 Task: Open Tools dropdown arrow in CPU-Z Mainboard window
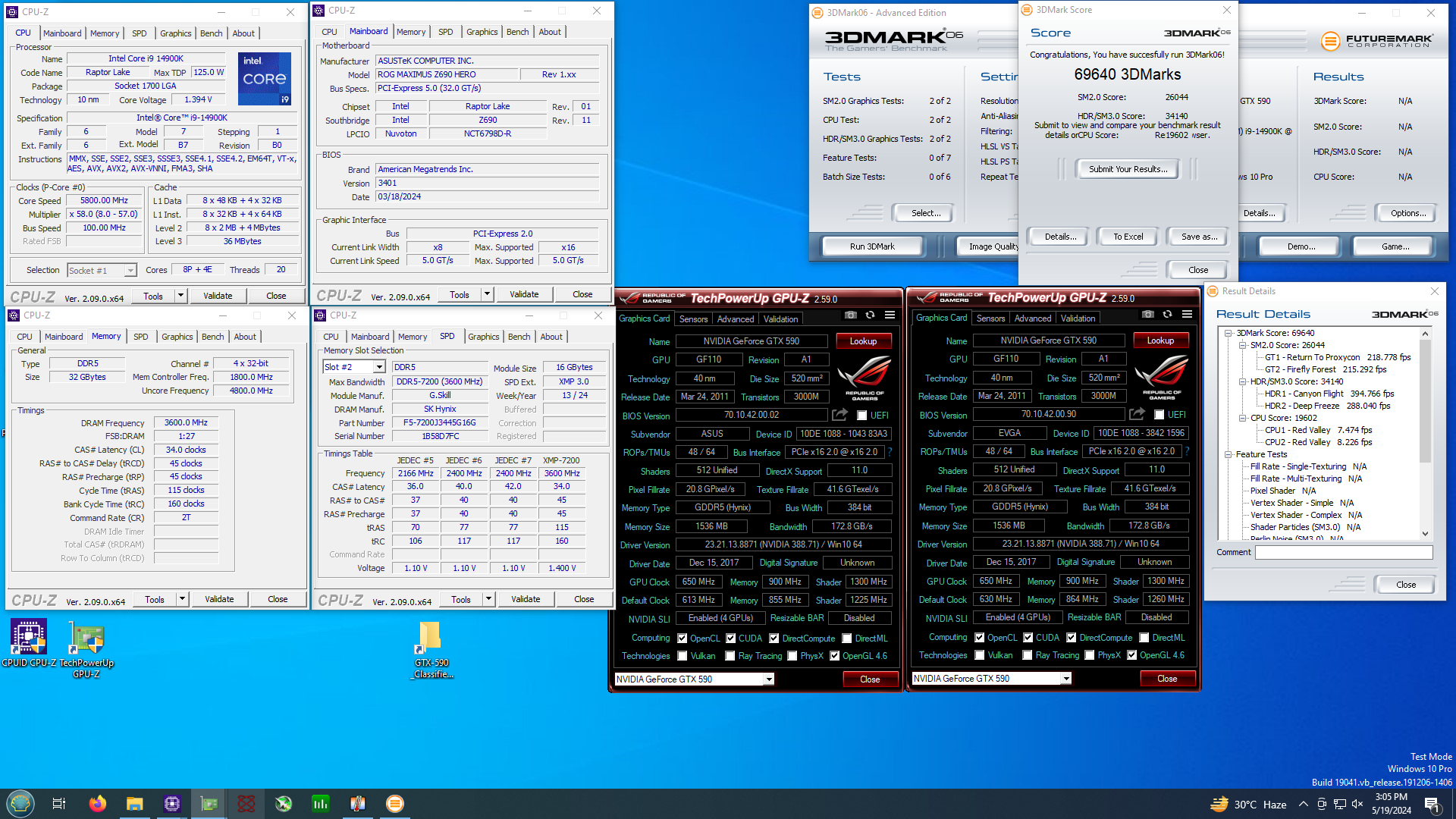(x=487, y=294)
